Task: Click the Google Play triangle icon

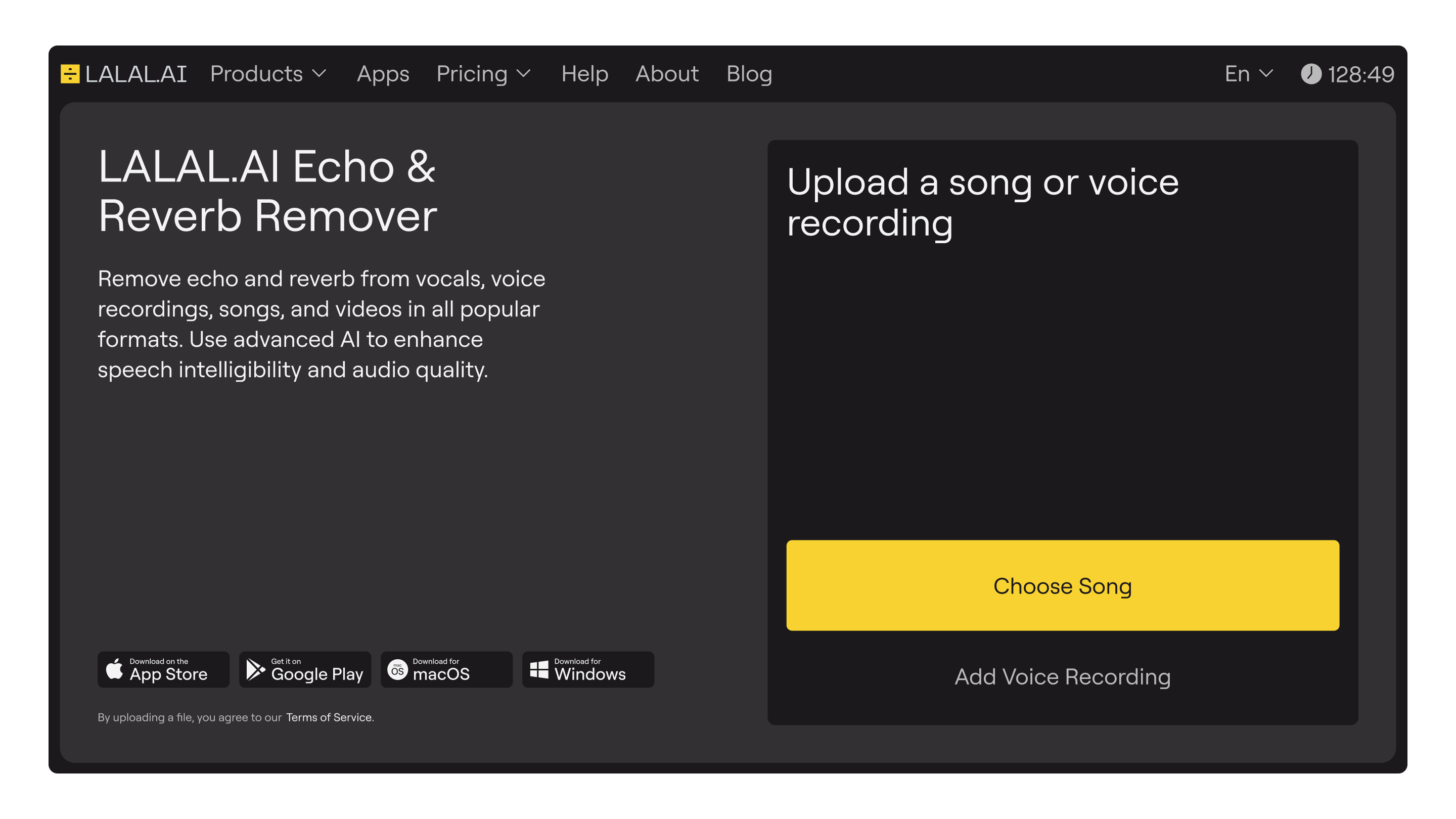Action: pyautogui.click(x=255, y=669)
